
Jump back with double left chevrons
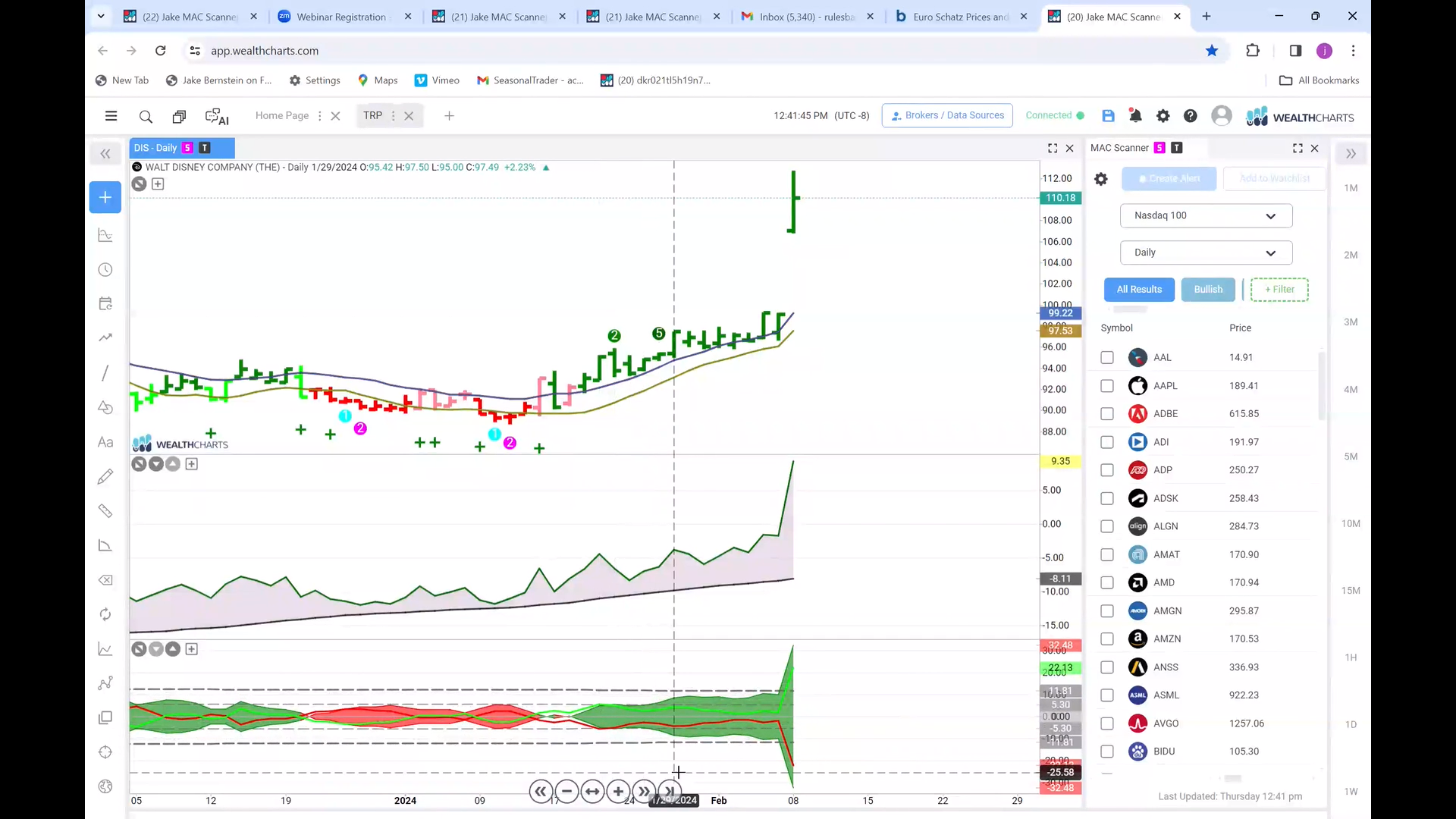[540, 791]
